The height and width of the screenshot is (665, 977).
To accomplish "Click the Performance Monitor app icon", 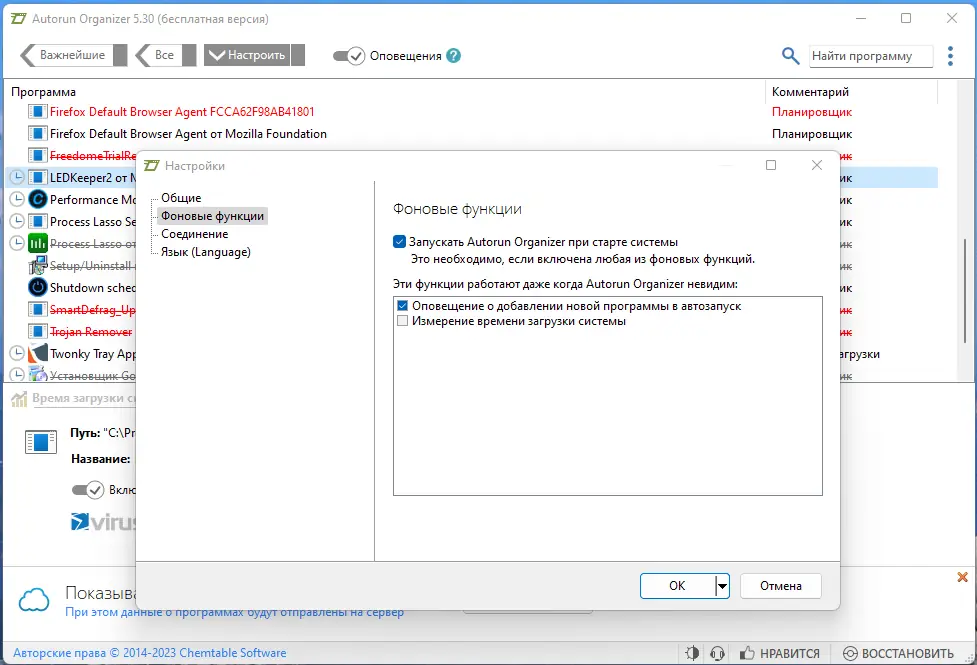I will 37,199.
